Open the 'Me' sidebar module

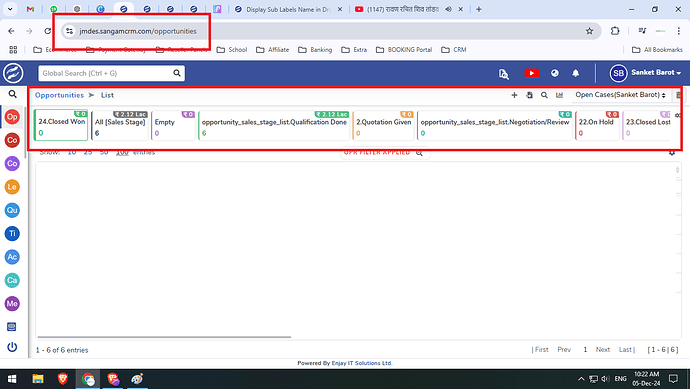tap(12, 304)
